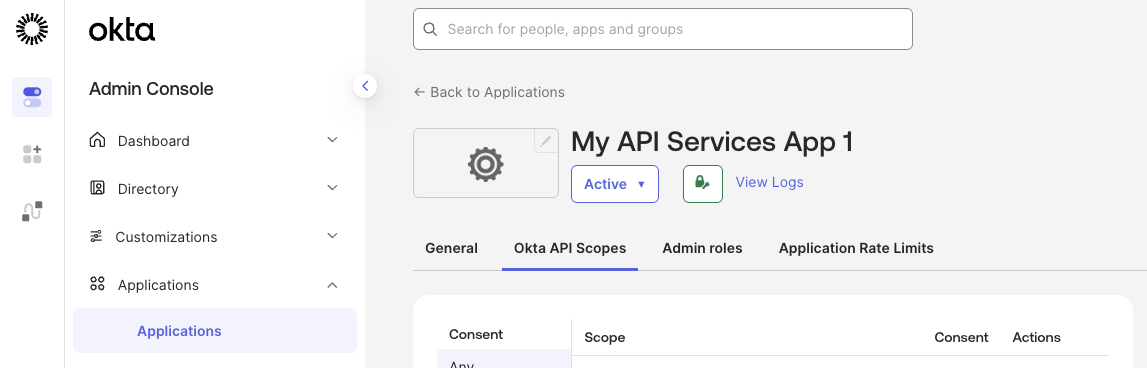Click the Applications four-circles icon
The image size is (1147, 368).
click(x=97, y=284)
